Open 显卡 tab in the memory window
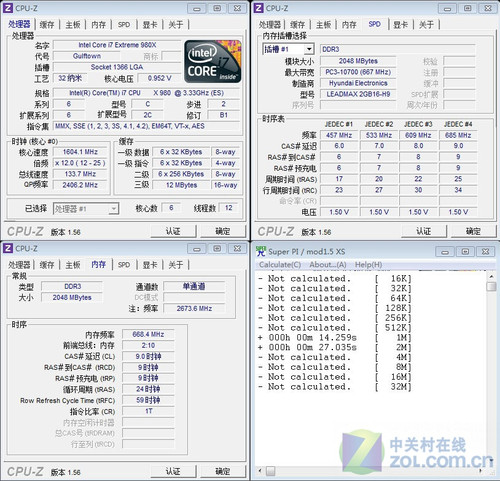The width and height of the screenshot is (500, 481). (150, 265)
